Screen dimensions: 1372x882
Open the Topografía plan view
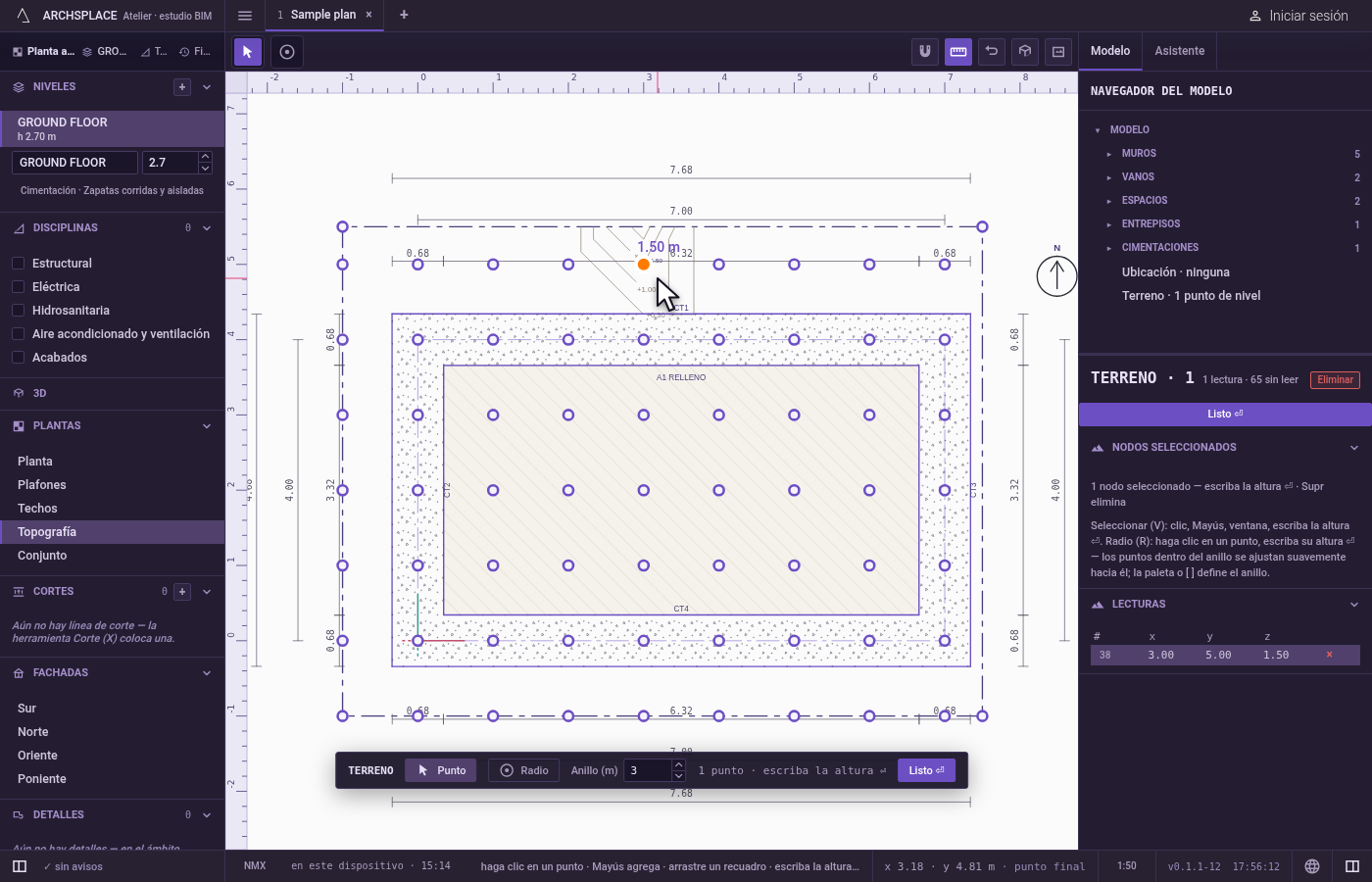click(113, 532)
